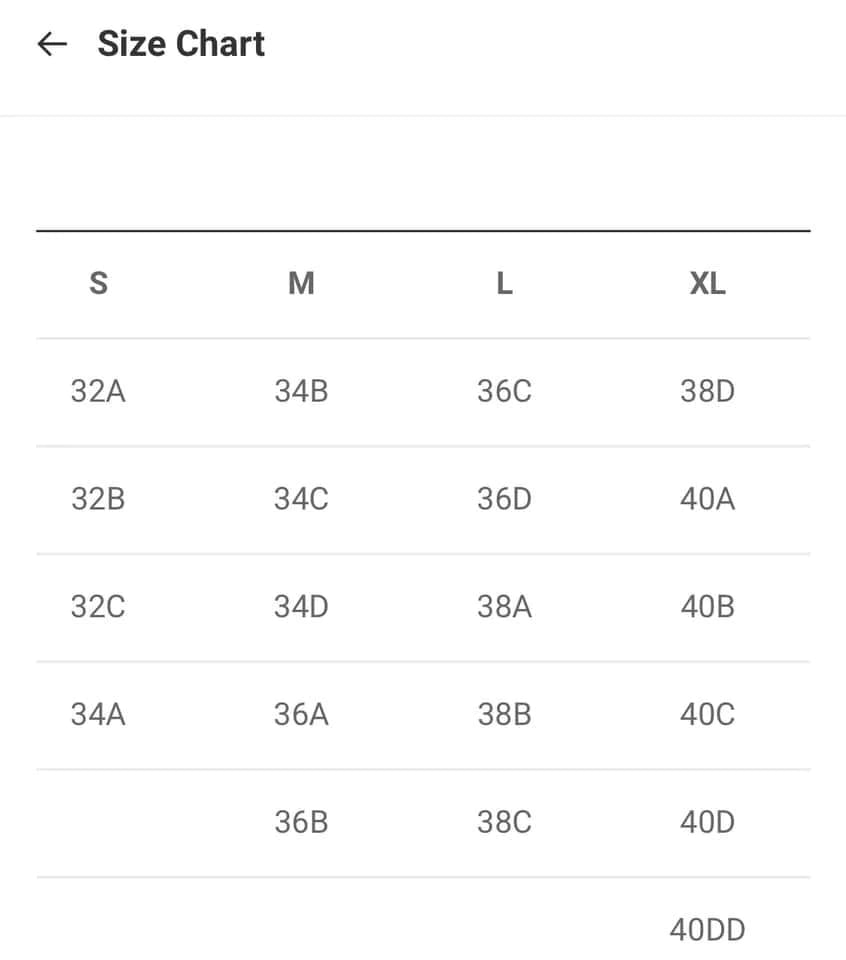Click the Size Chart title
846x960 pixels.
pyautogui.click(x=181, y=44)
